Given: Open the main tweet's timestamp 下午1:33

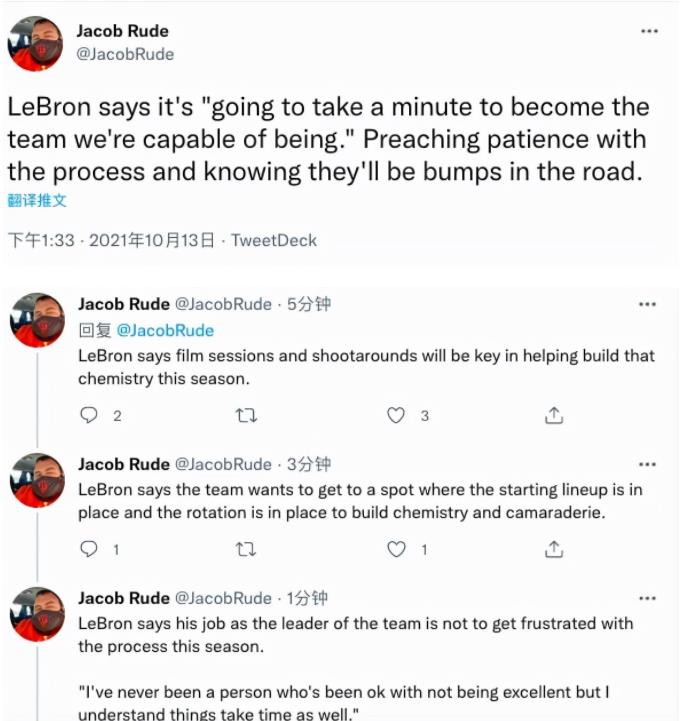Looking at the screenshot, I should [x=41, y=240].
